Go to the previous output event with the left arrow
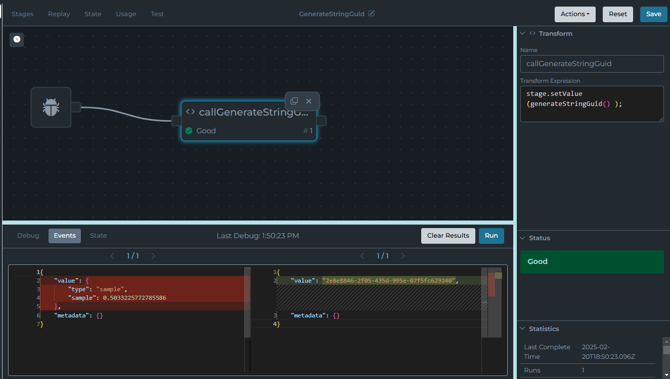 point(362,256)
